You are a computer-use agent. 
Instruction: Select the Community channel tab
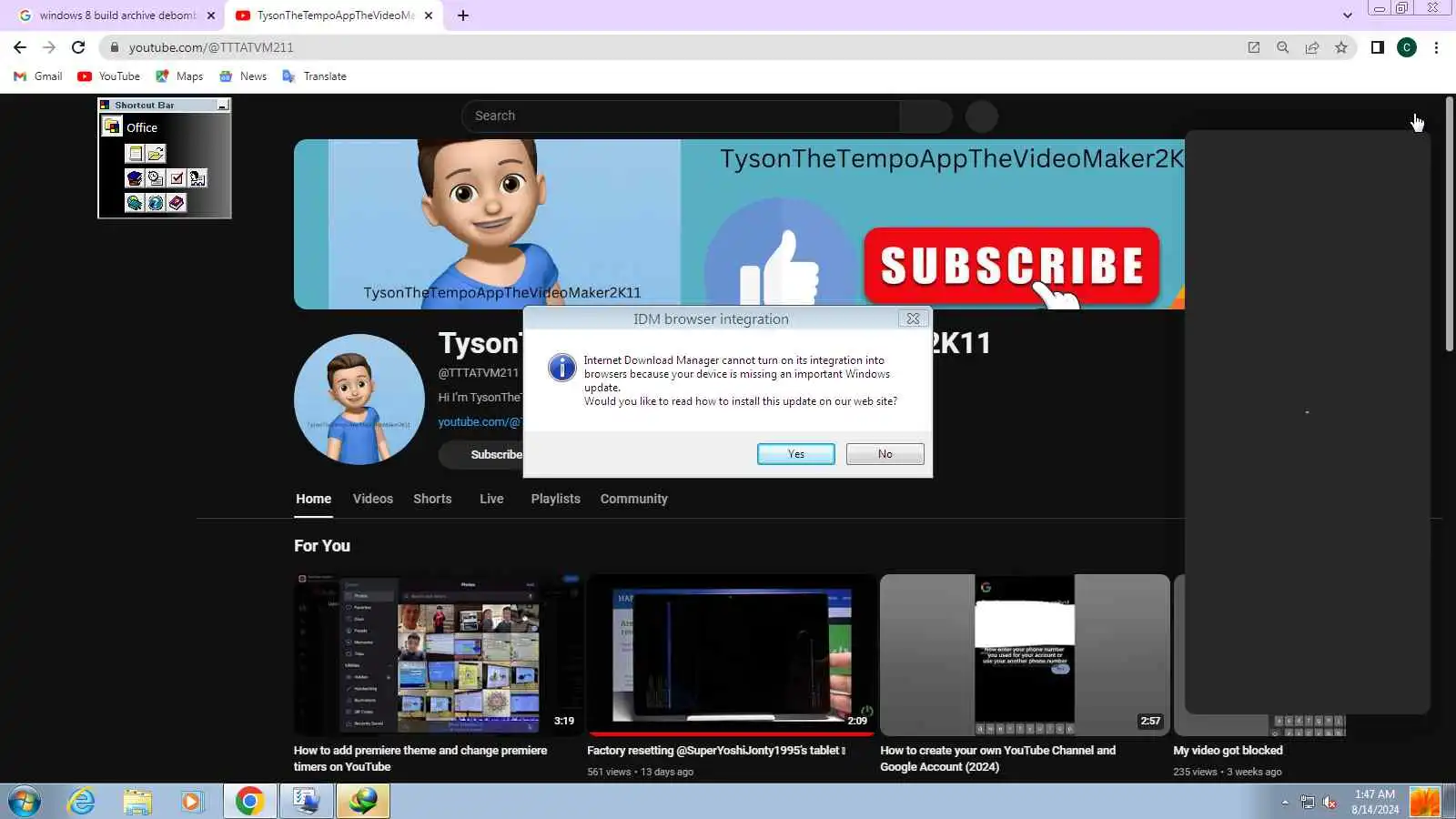[x=634, y=499]
